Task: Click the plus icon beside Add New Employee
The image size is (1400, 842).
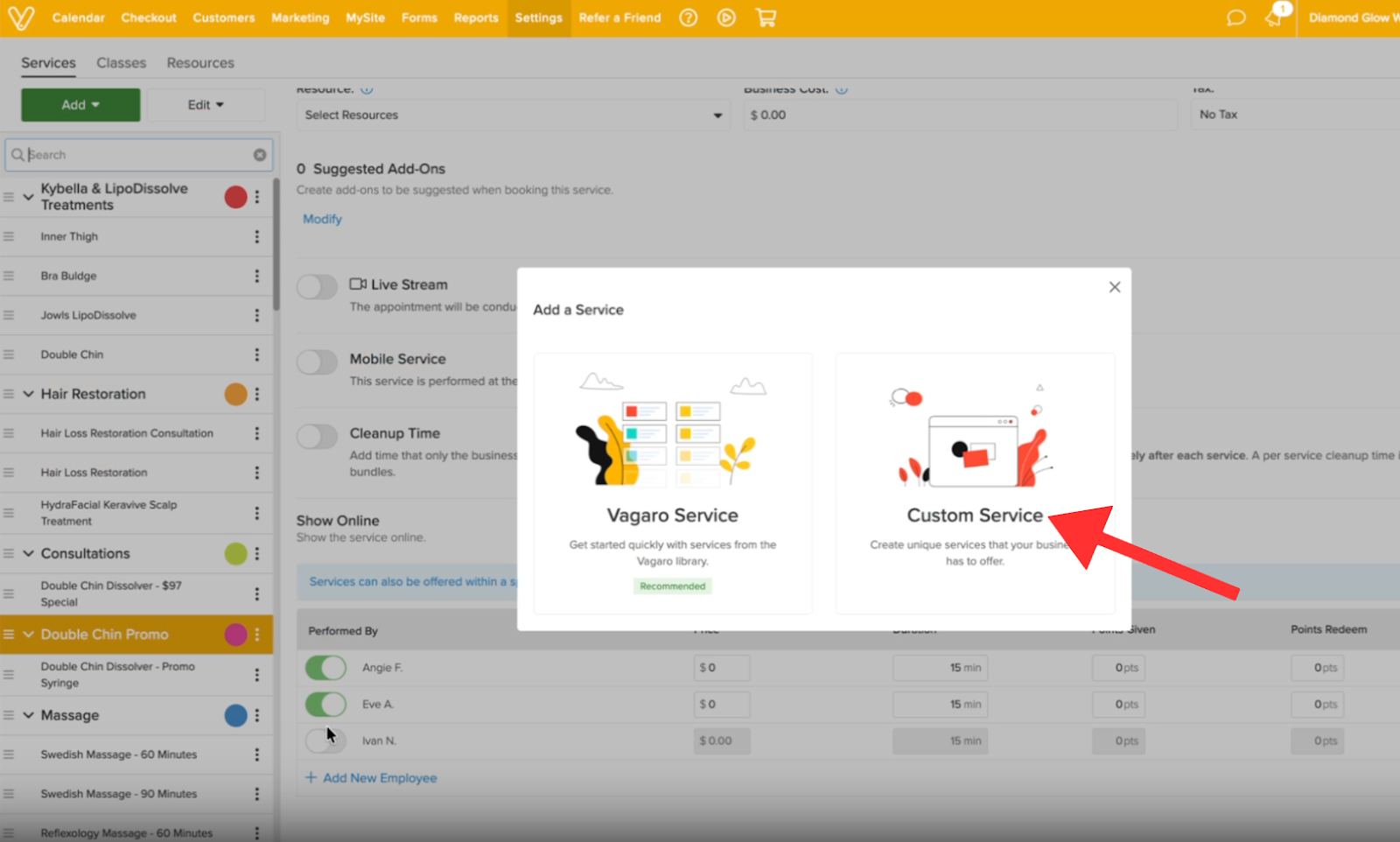Action: [x=311, y=777]
